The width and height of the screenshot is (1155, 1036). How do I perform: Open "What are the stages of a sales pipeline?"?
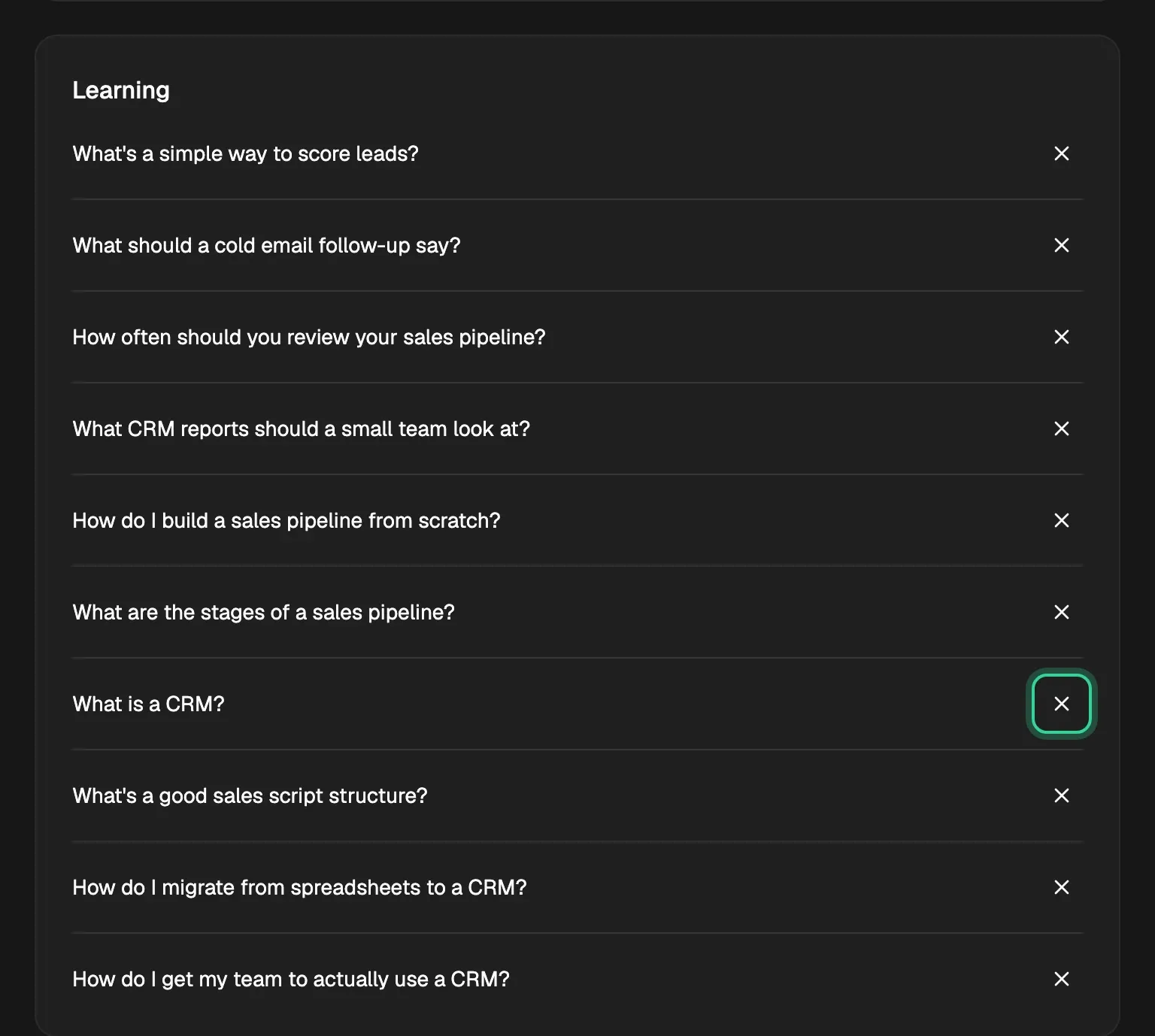(x=263, y=612)
